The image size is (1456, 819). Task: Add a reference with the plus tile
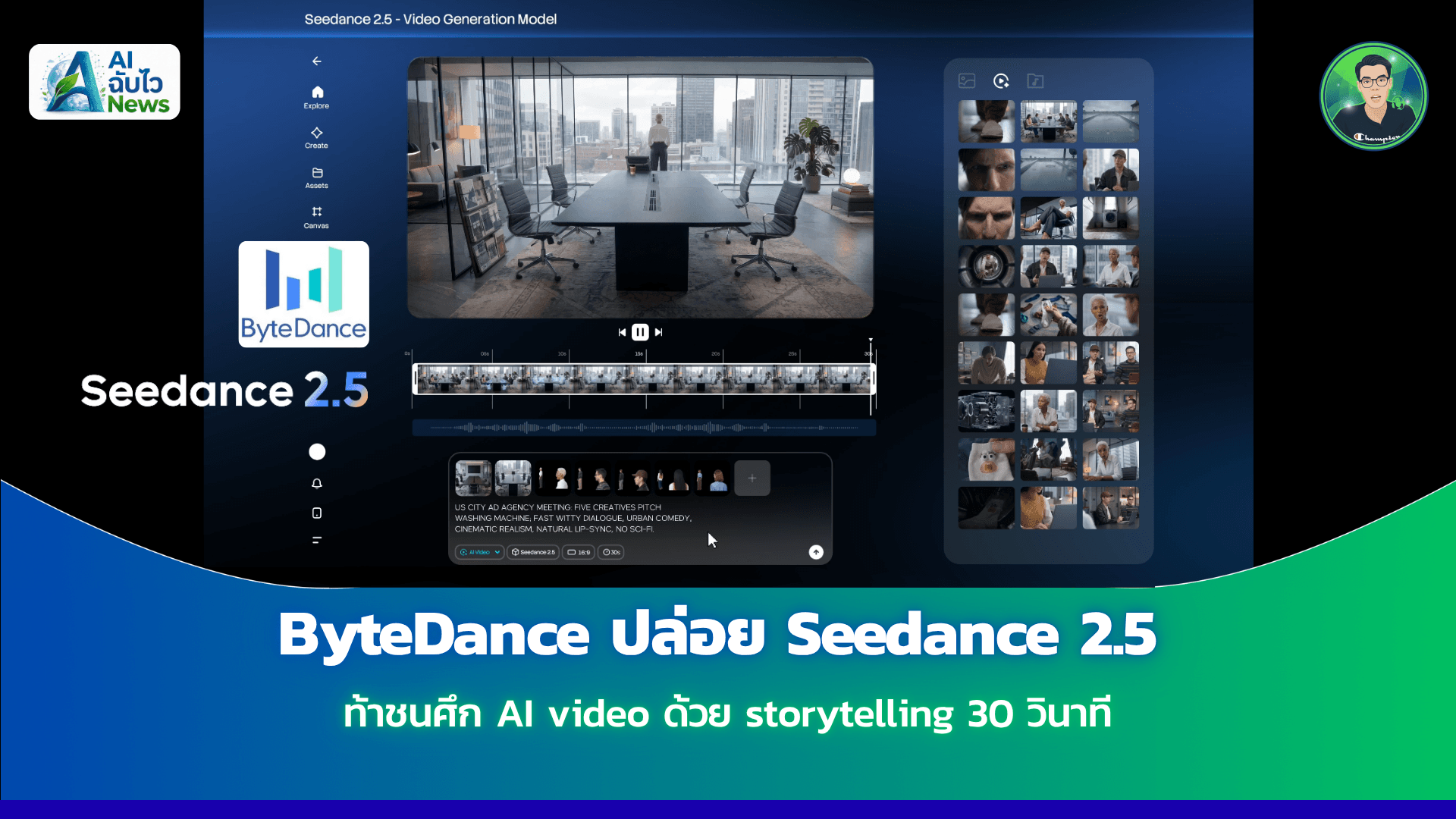(x=752, y=478)
